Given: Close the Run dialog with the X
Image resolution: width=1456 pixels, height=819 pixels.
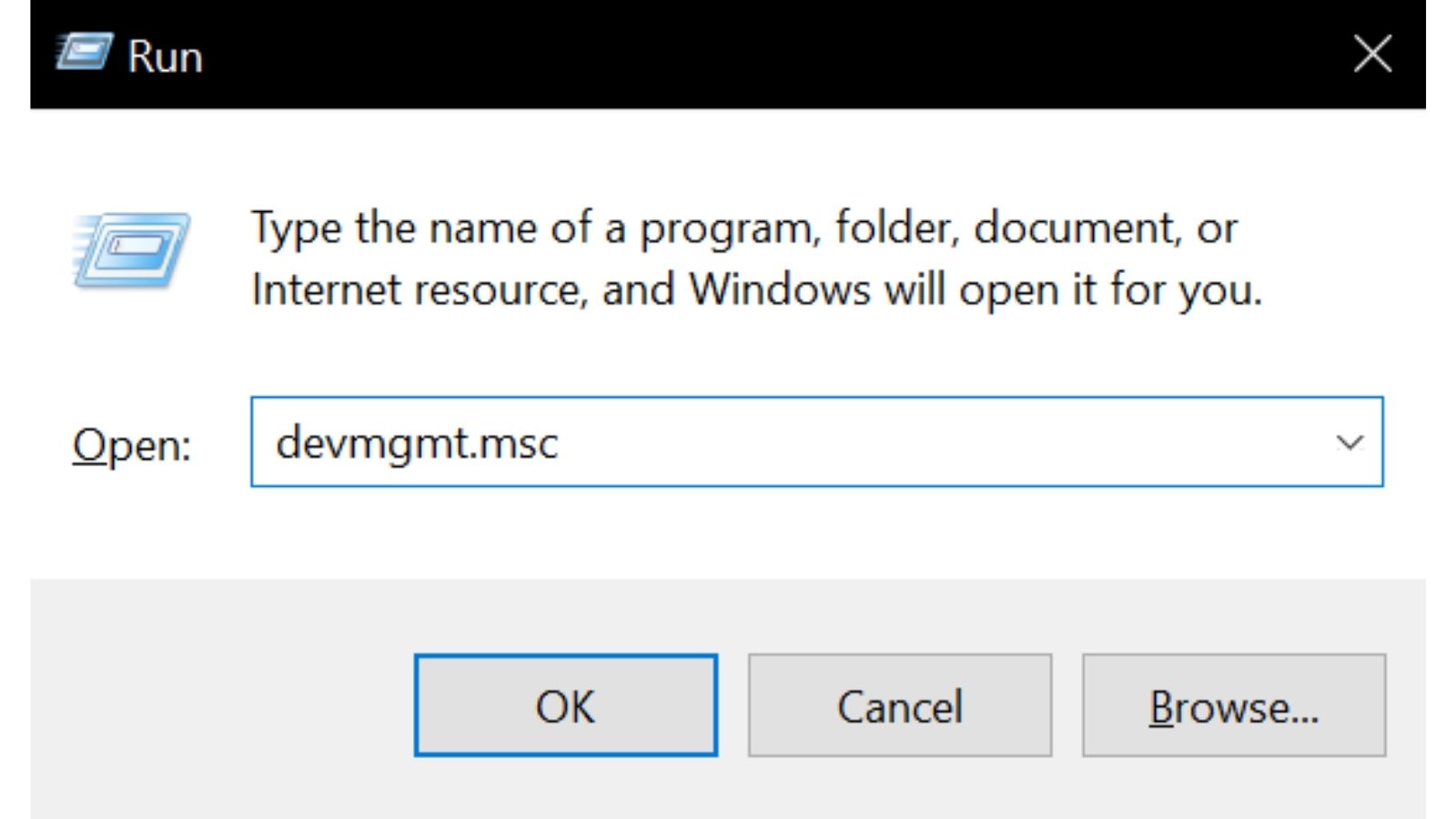Looking at the screenshot, I should (1372, 54).
